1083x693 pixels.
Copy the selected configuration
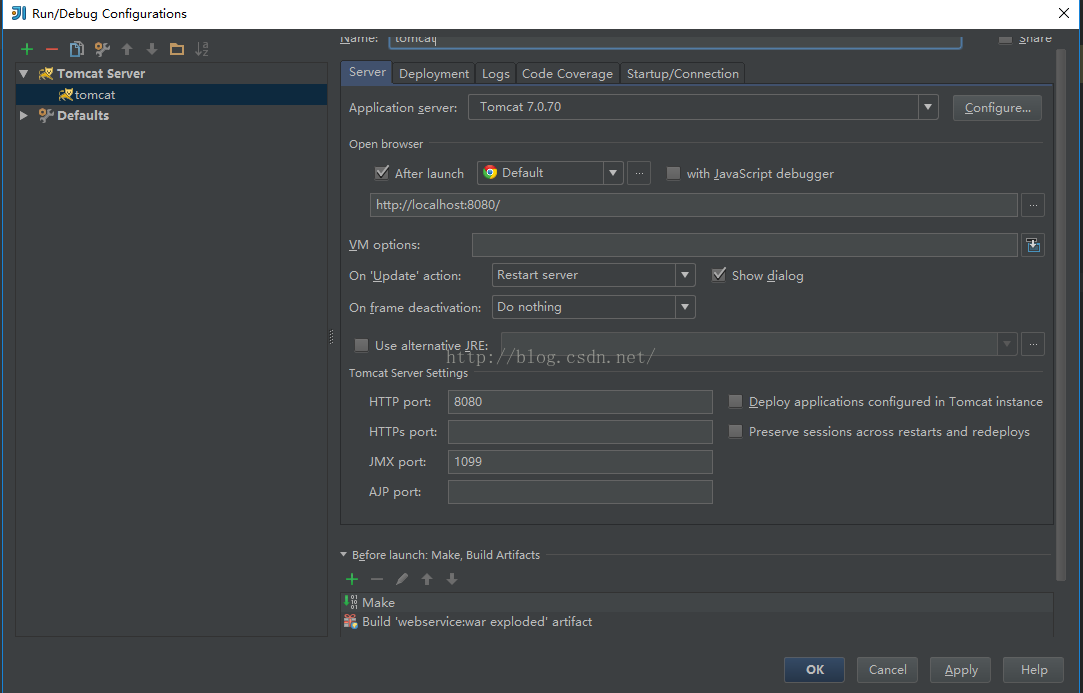(x=77, y=49)
